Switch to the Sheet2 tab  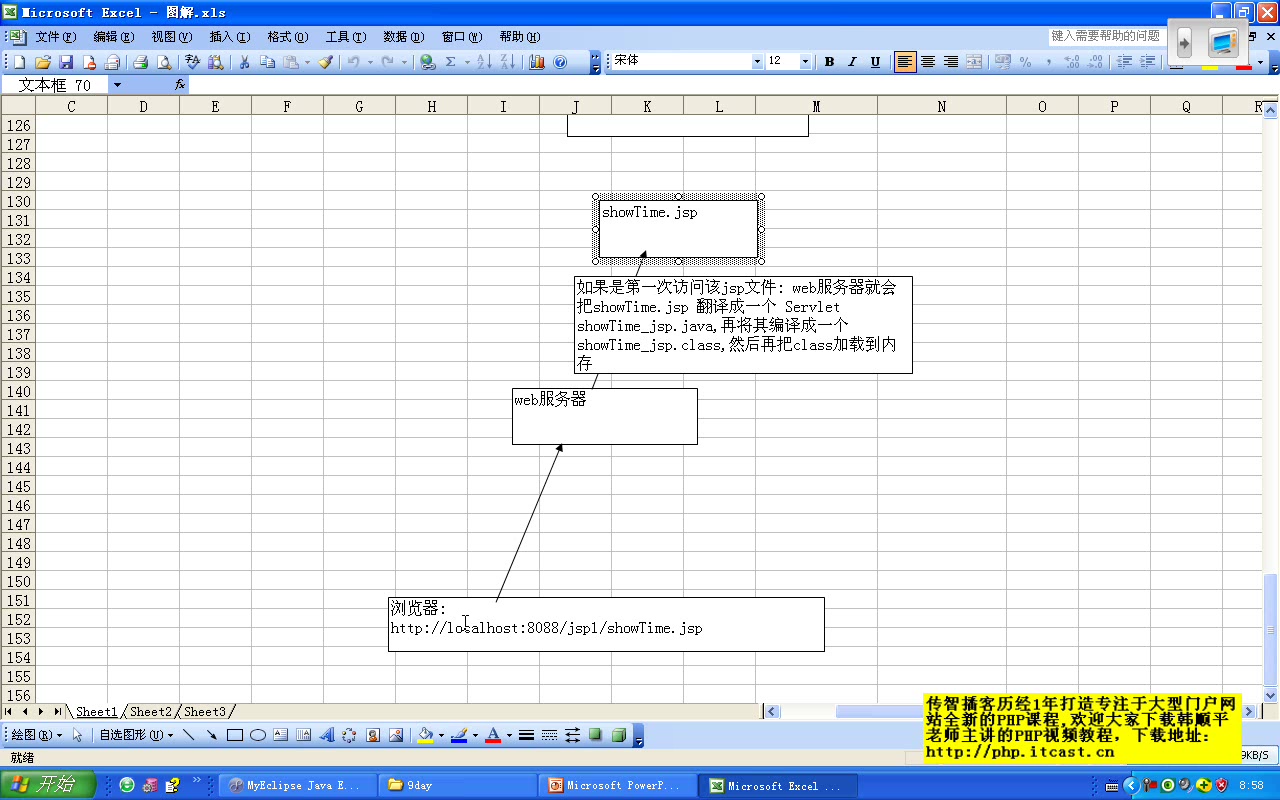point(151,712)
